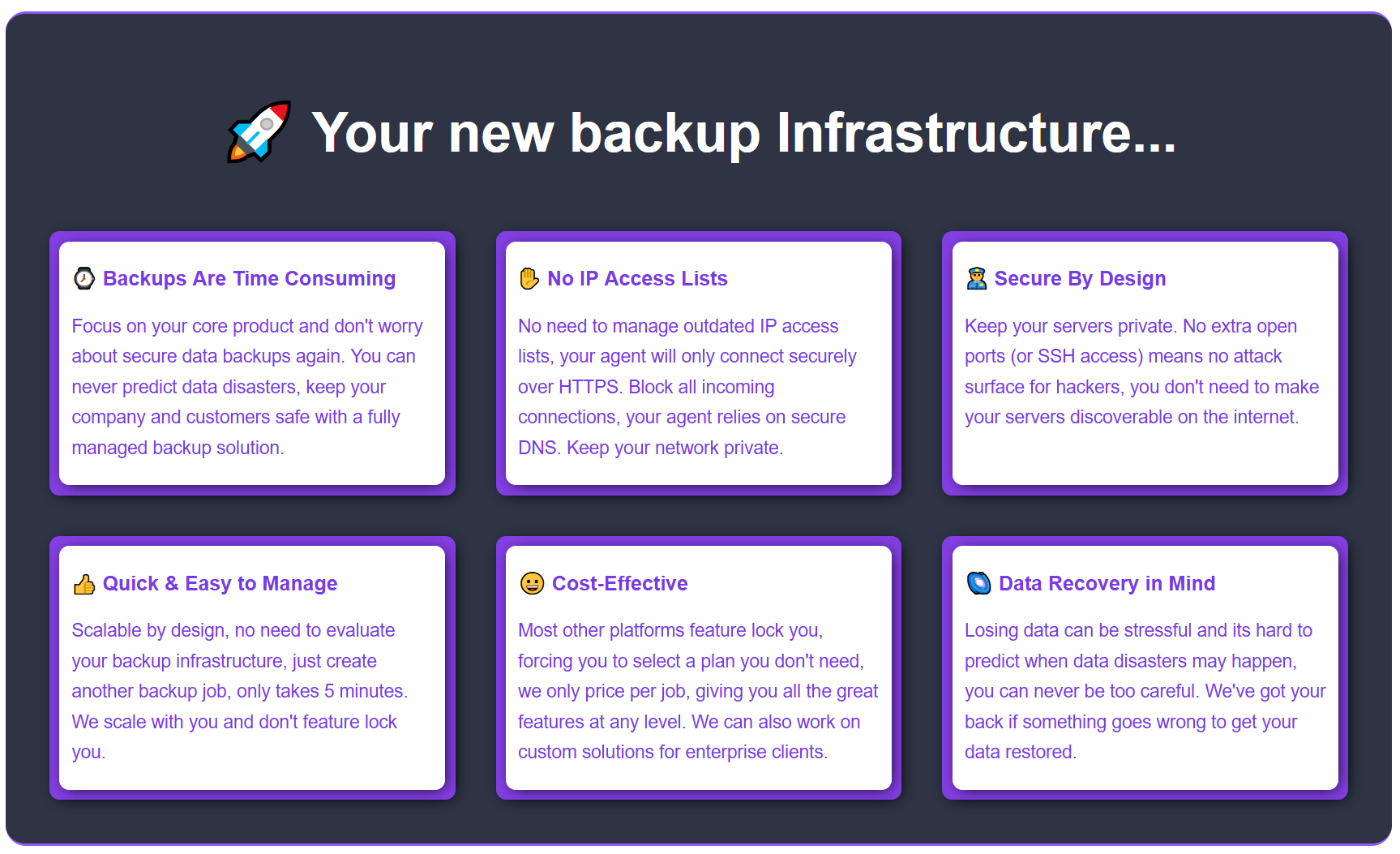Click the 'Backups Are Time Consuming' title
The width and height of the screenshot is (1400, 854).
click(x=249, y=279)
